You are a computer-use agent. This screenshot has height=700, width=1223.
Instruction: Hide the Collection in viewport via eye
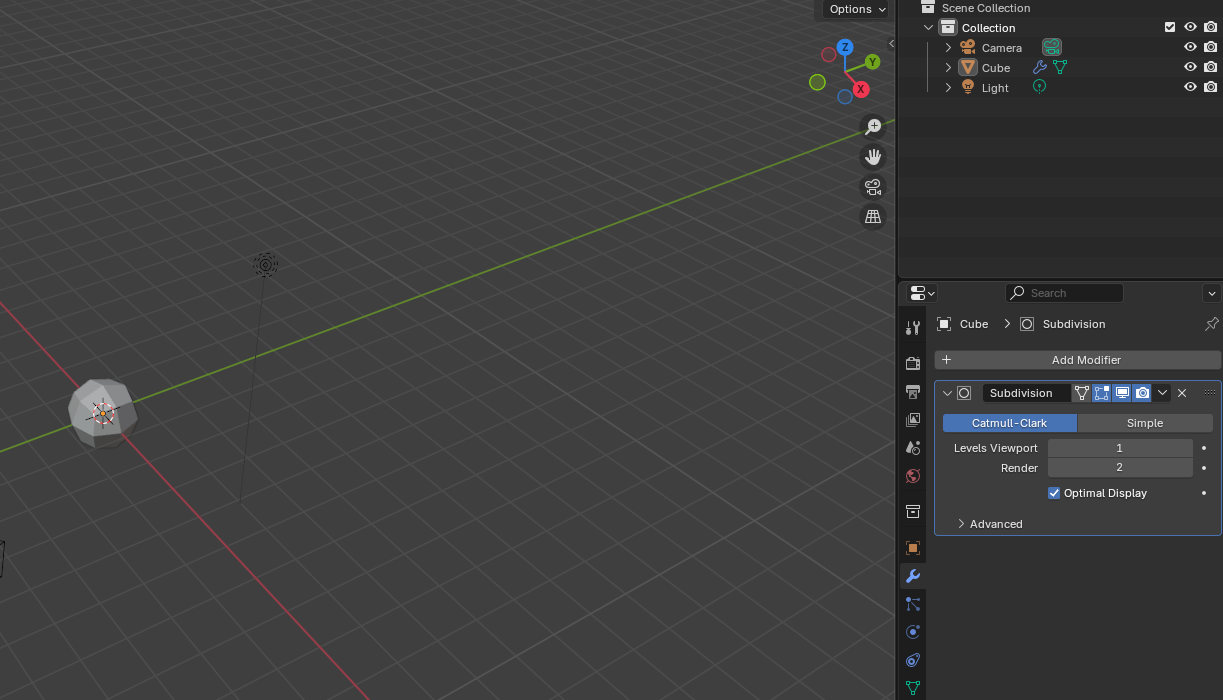point(1190,27)
